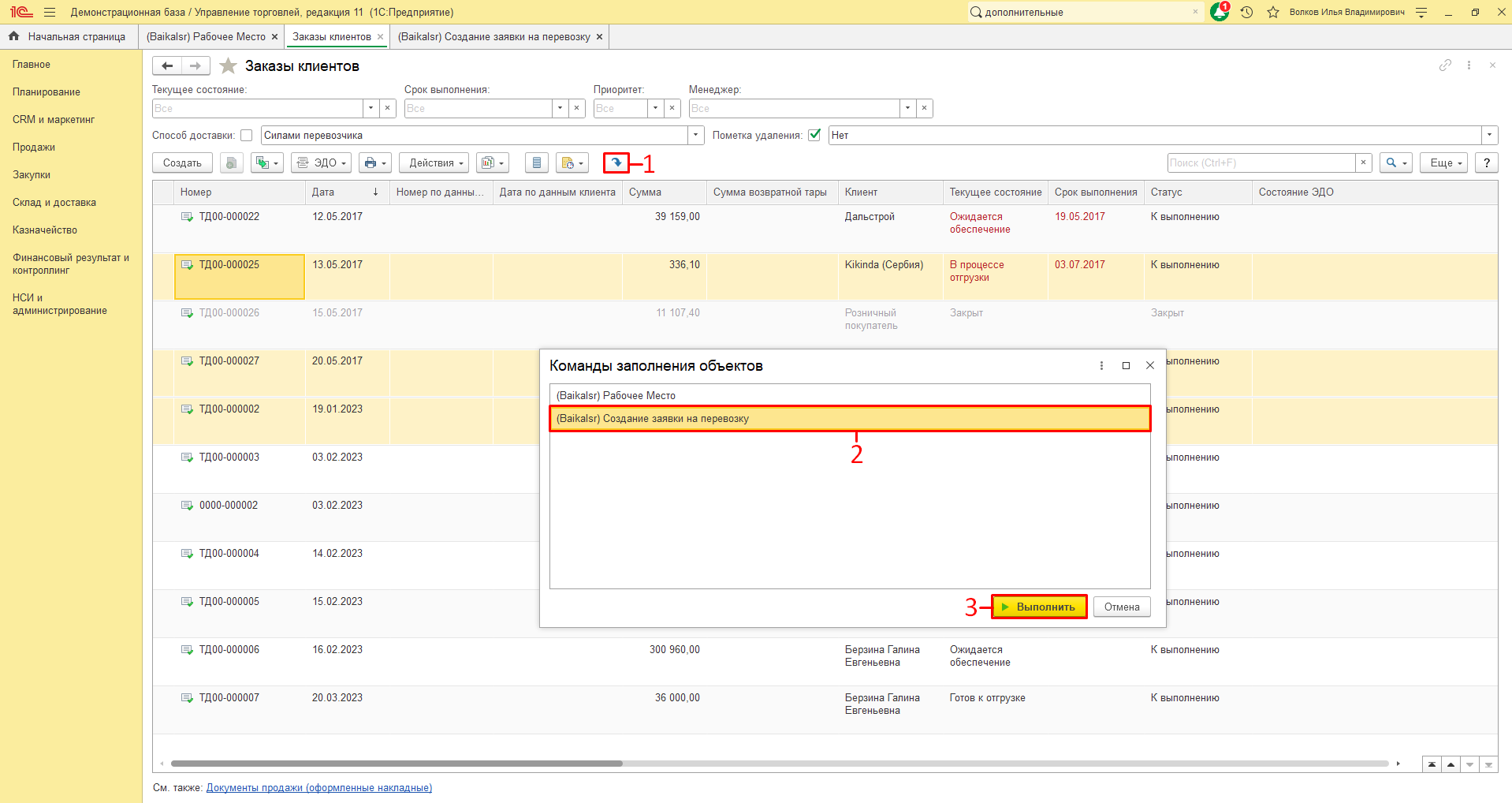Select order ТД00-000022 row

825,229
